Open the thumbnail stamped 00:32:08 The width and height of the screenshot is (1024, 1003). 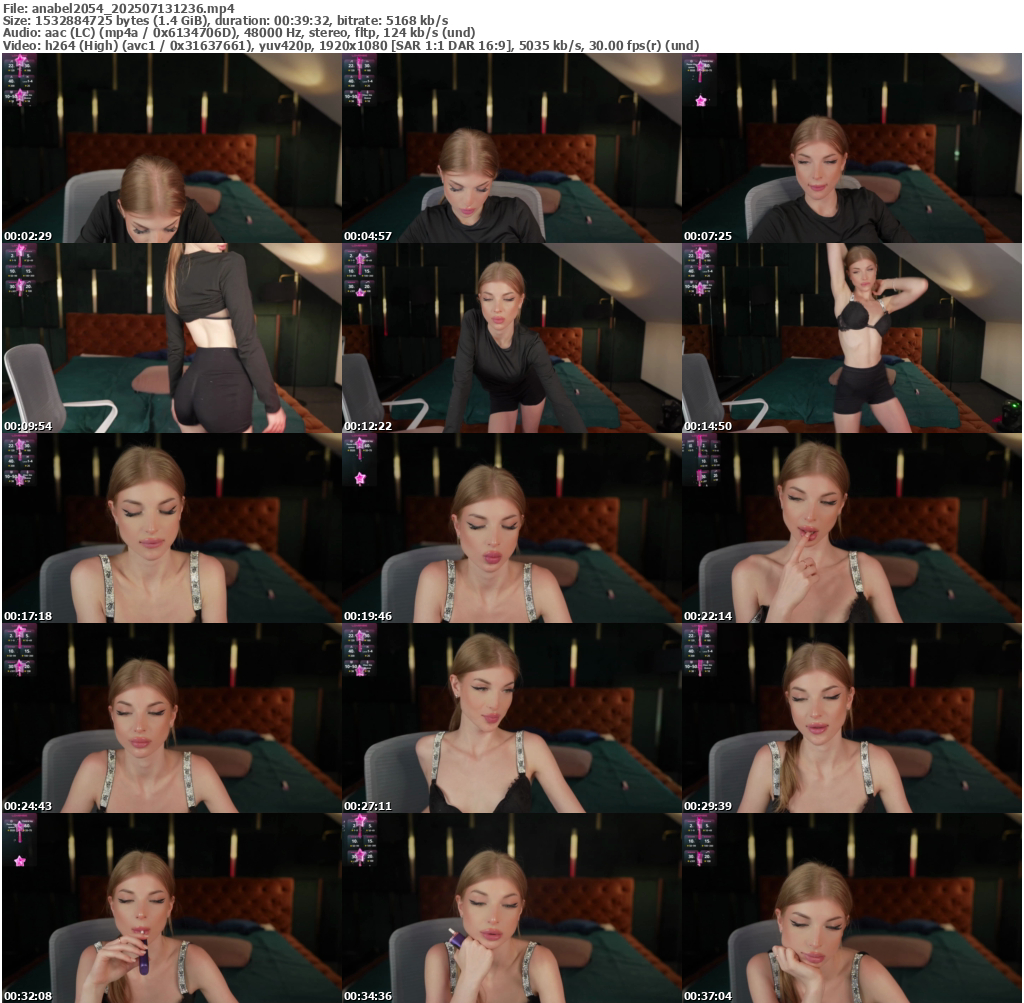click(x=171, y=908)
